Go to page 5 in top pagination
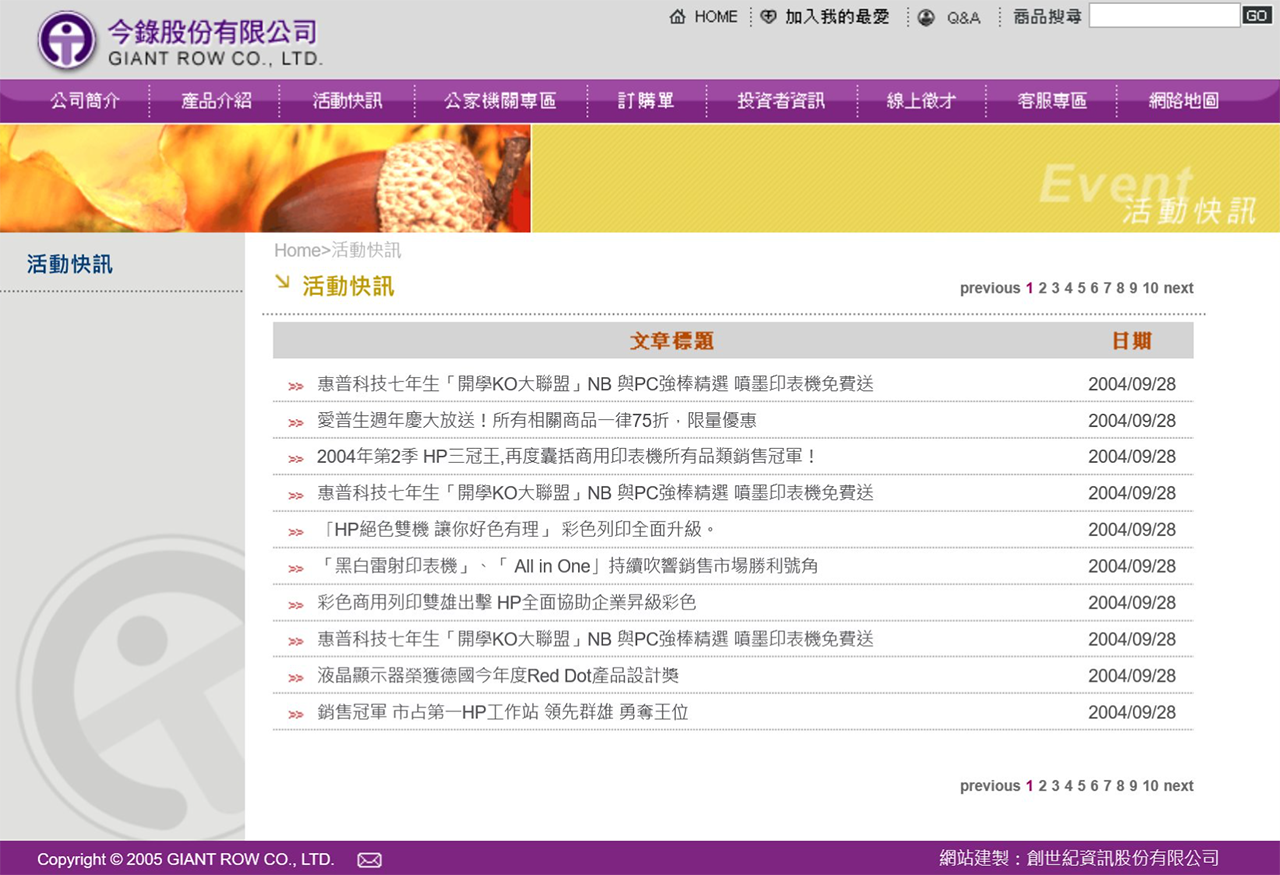Image resolution: width=1280 pixels, height=875 pixels. click(1081, 288)
